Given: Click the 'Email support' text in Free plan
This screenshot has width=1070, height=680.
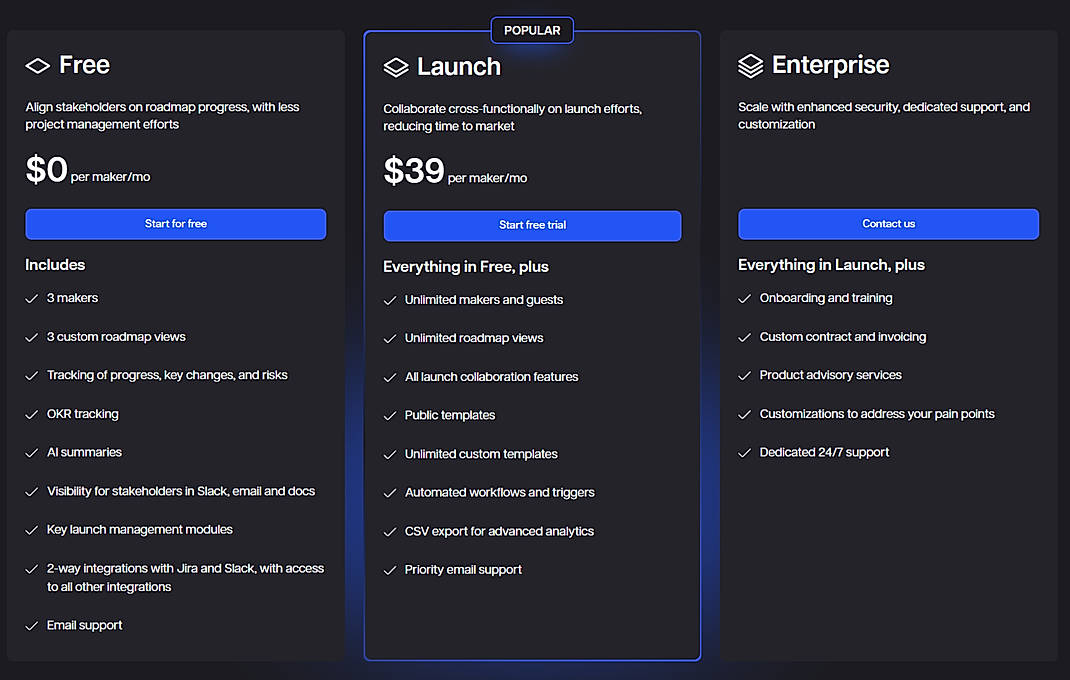Looking at the screenshot, I should pos(85,625).
